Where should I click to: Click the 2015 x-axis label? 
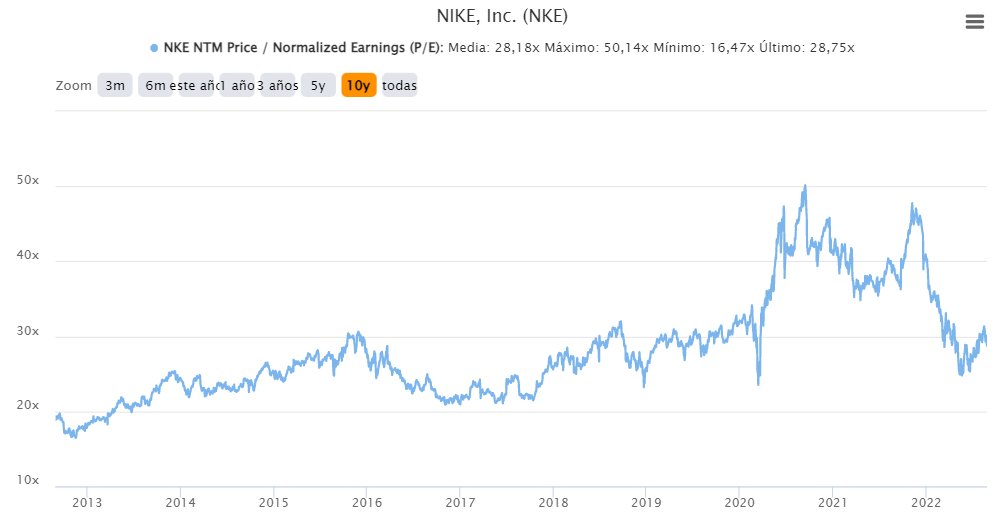click(273, 503)
